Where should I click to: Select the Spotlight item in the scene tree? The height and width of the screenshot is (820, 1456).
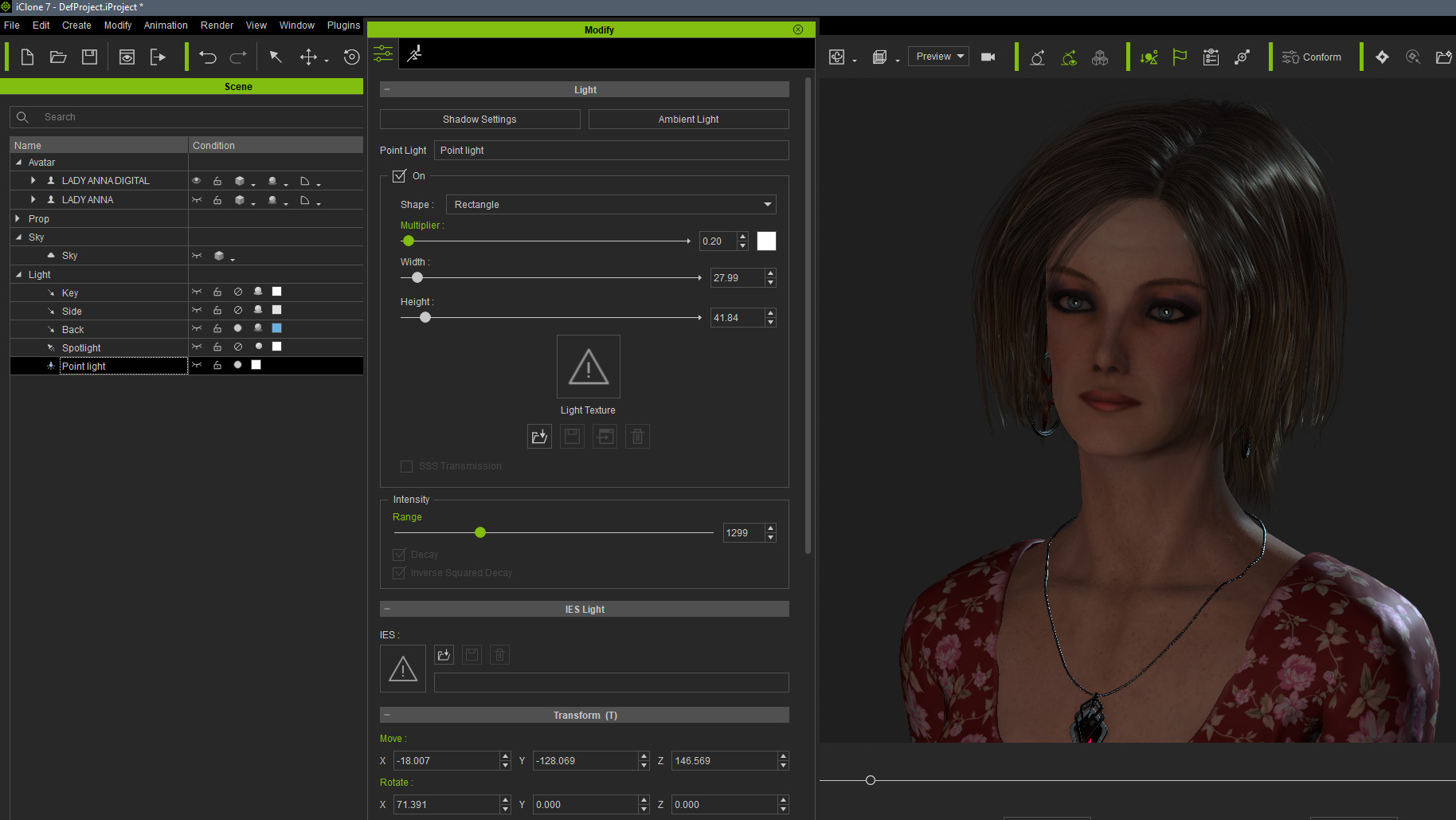[81, 347]
